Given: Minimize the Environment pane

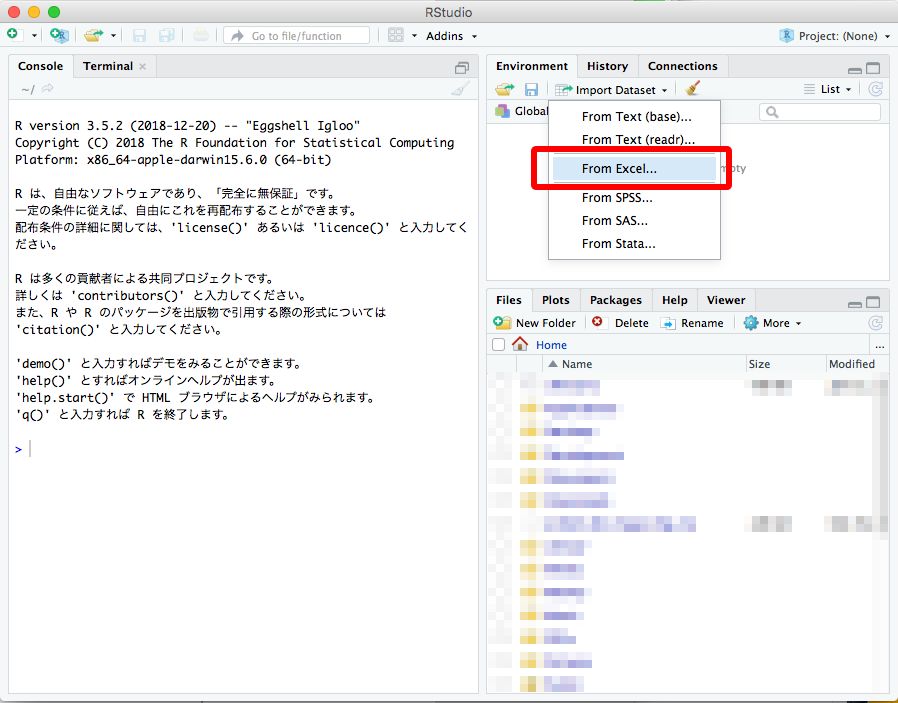Looking at the screenshot, I should click(854, 70).
